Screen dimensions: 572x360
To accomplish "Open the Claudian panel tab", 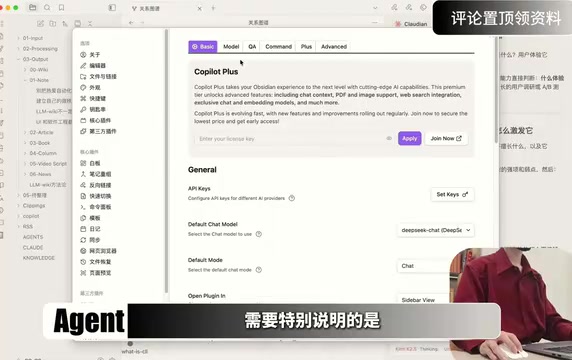I will tap(411, 24).
